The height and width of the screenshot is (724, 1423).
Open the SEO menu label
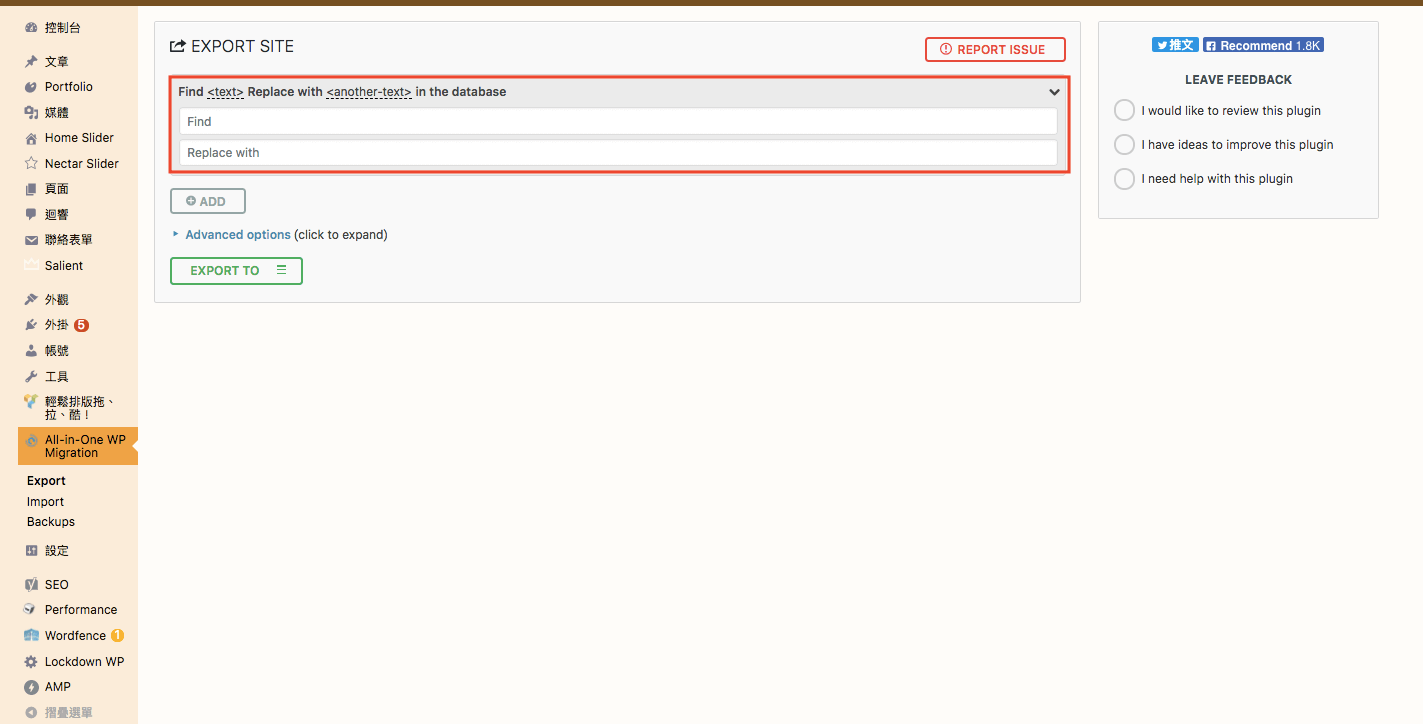tap(57, 585)
